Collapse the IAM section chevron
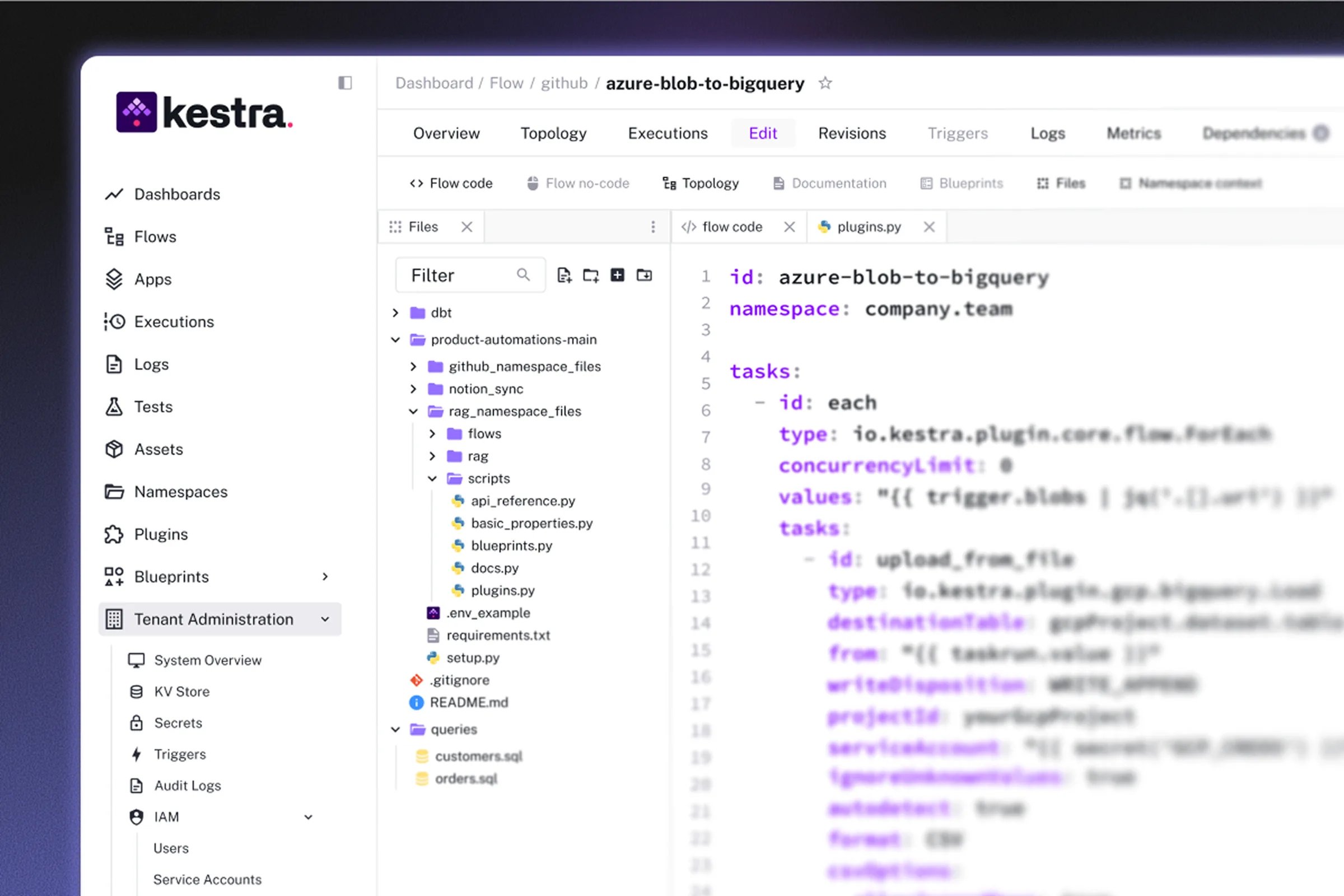 point(309,816)
